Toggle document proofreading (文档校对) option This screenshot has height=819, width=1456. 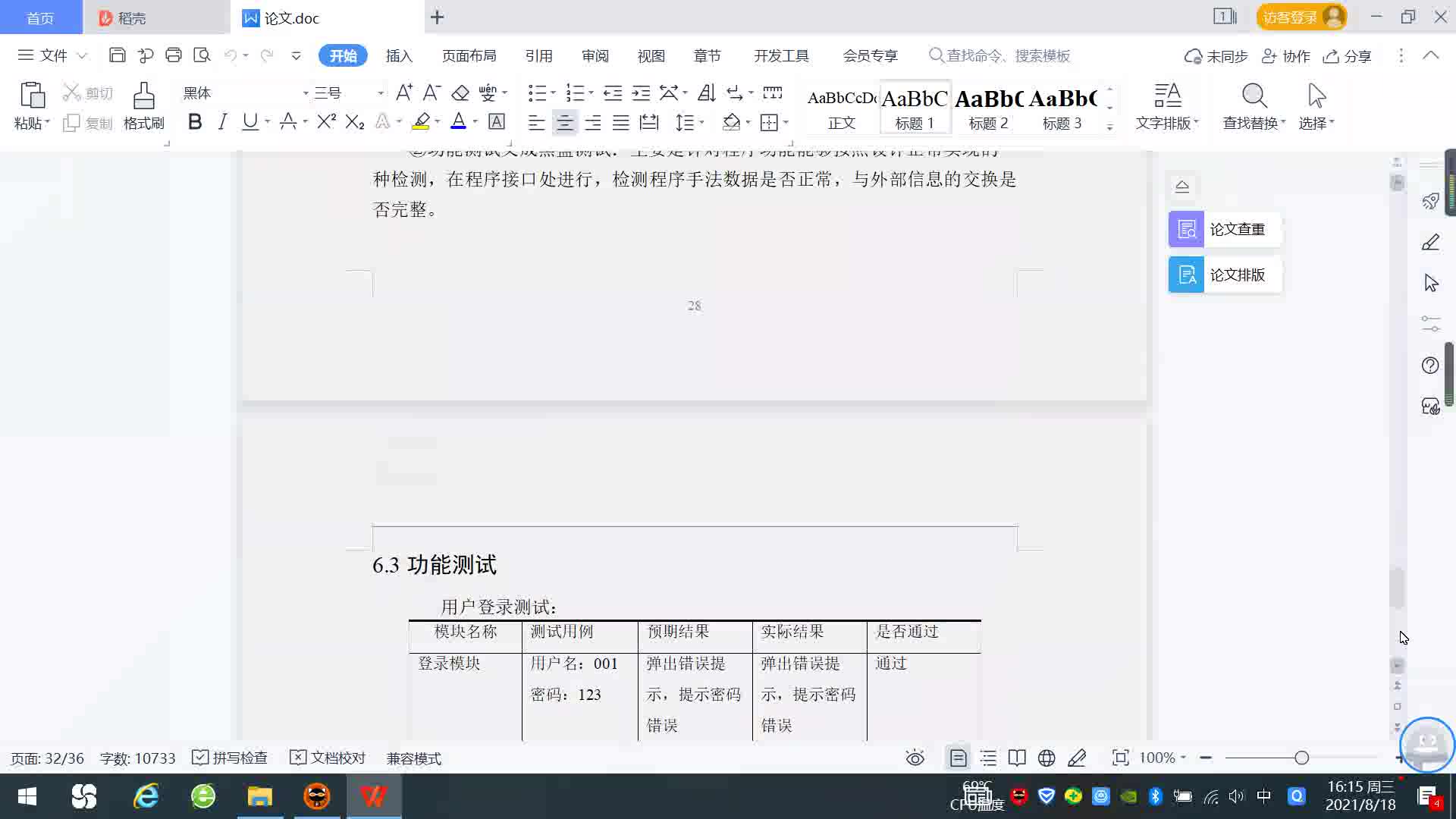point(328,758)
